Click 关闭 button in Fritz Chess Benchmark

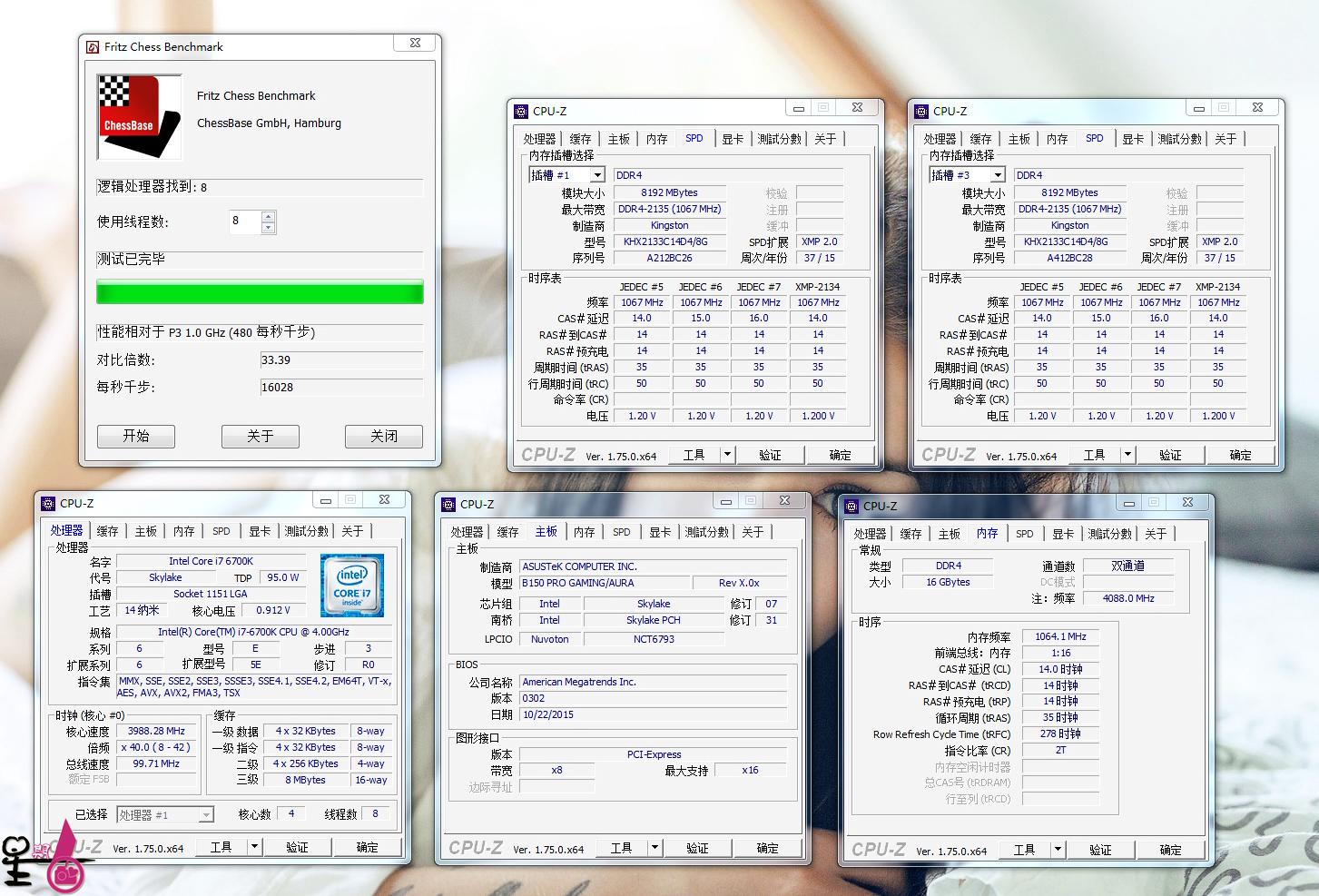coord(384,436)
